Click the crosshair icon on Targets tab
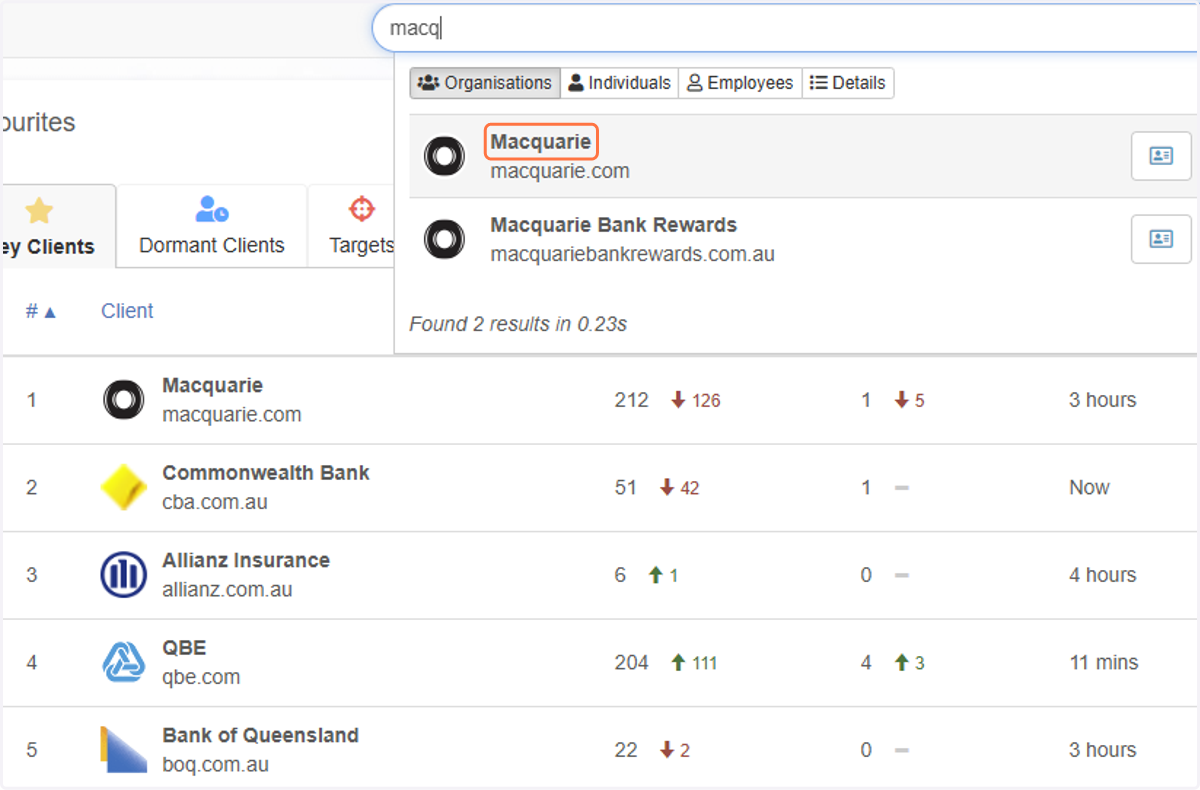Screen dimensions: 1200x790 [361, 209]
